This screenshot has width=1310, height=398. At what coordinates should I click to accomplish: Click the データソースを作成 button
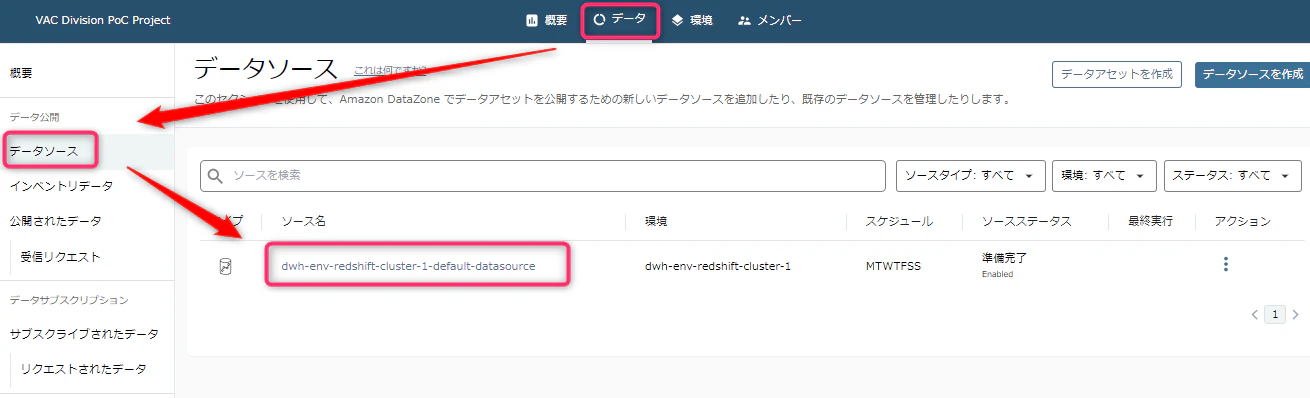(1252, 74)
